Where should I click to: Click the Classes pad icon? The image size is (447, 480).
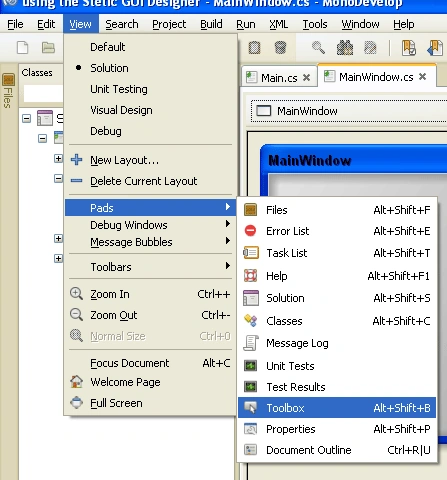pyautogui.click(x=251, y=321)
